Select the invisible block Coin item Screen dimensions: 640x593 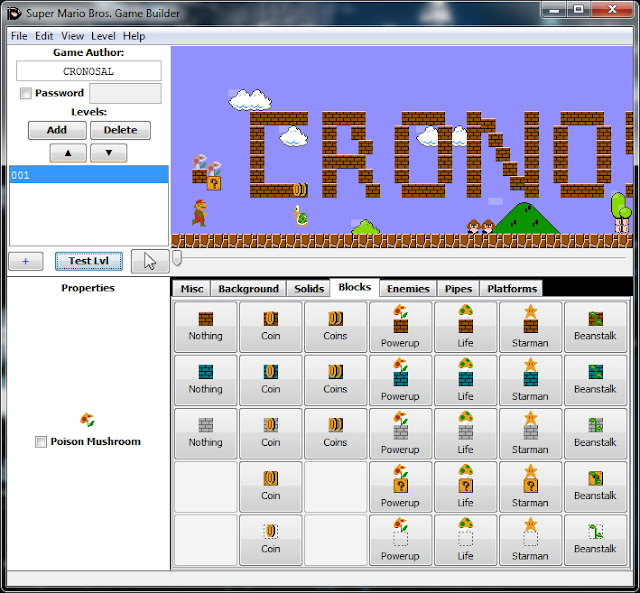[271, 540]
